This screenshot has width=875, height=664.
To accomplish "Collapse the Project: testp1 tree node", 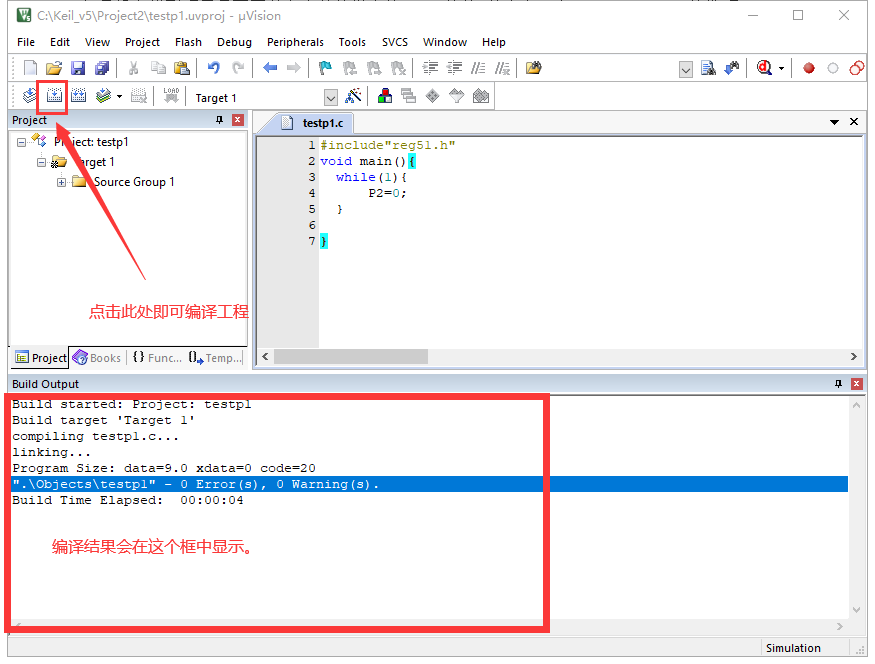I will click(21, 142).
